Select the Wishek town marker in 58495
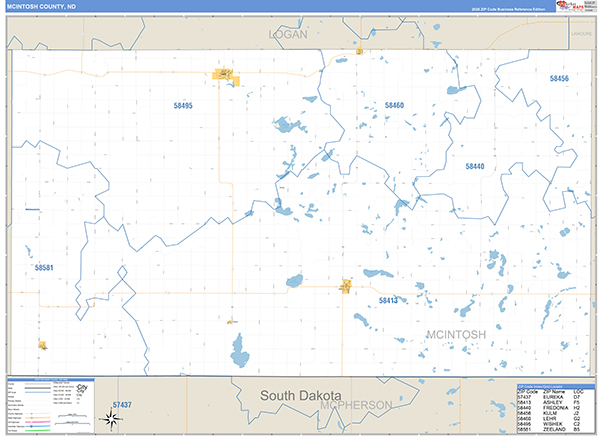The image size is (600, 436). (x=223, y=74)
